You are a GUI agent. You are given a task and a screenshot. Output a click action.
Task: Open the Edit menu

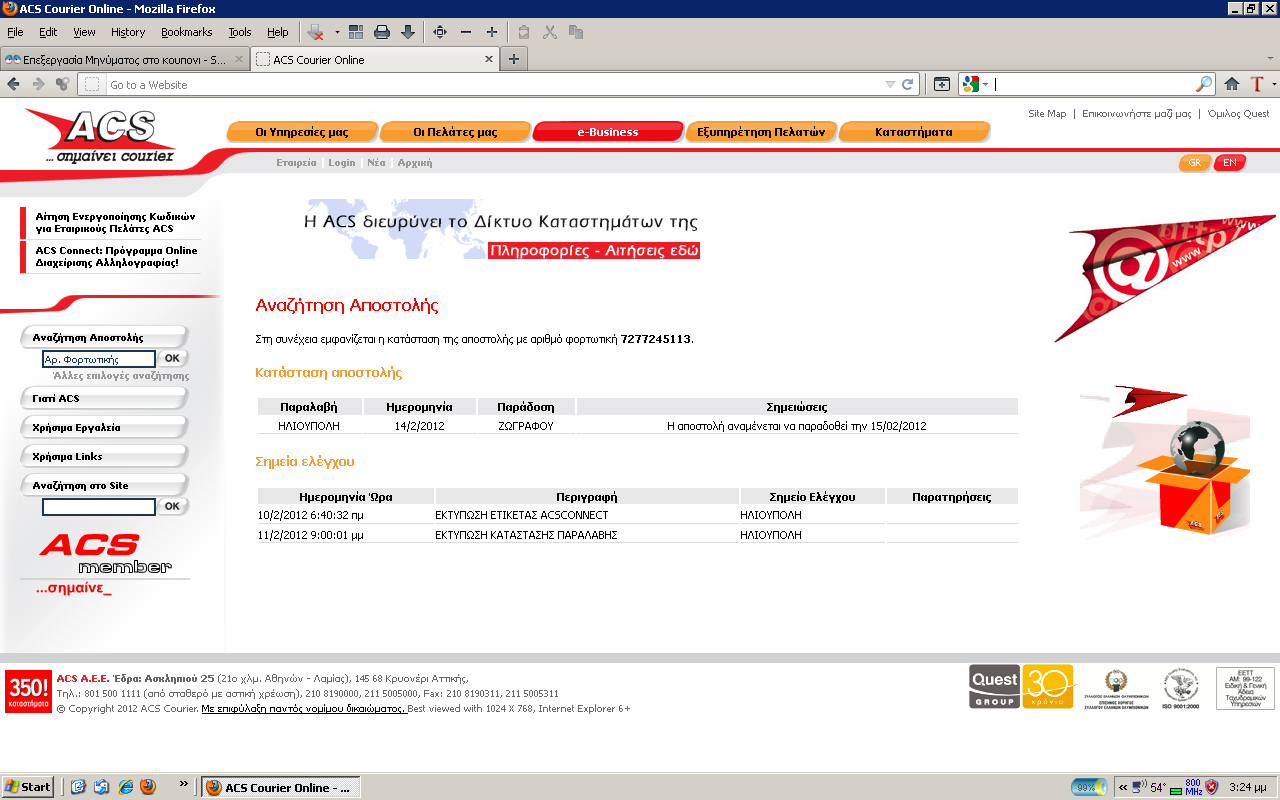(x=48, y=32)
